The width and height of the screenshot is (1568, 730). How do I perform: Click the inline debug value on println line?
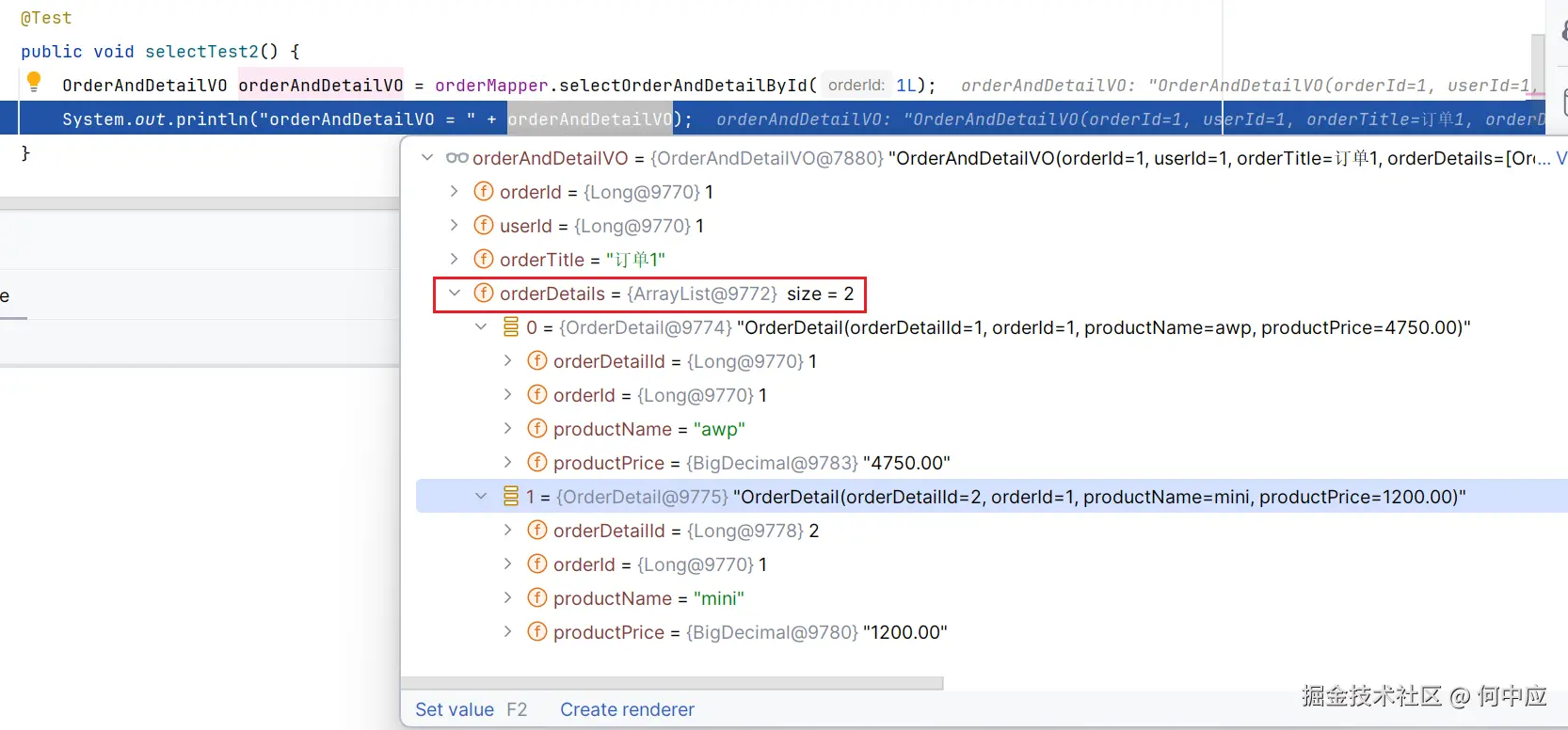point(1129,119)
